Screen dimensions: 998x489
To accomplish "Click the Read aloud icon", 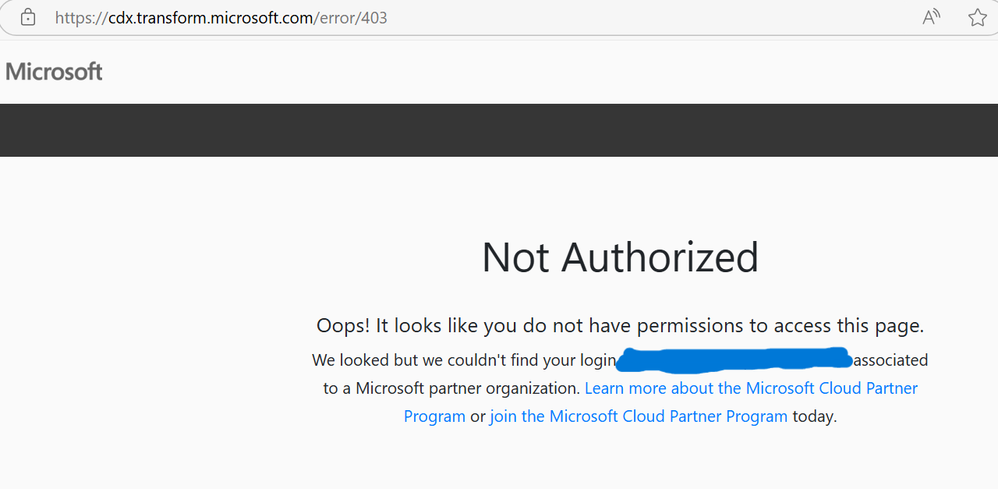I will click(931, 18).
